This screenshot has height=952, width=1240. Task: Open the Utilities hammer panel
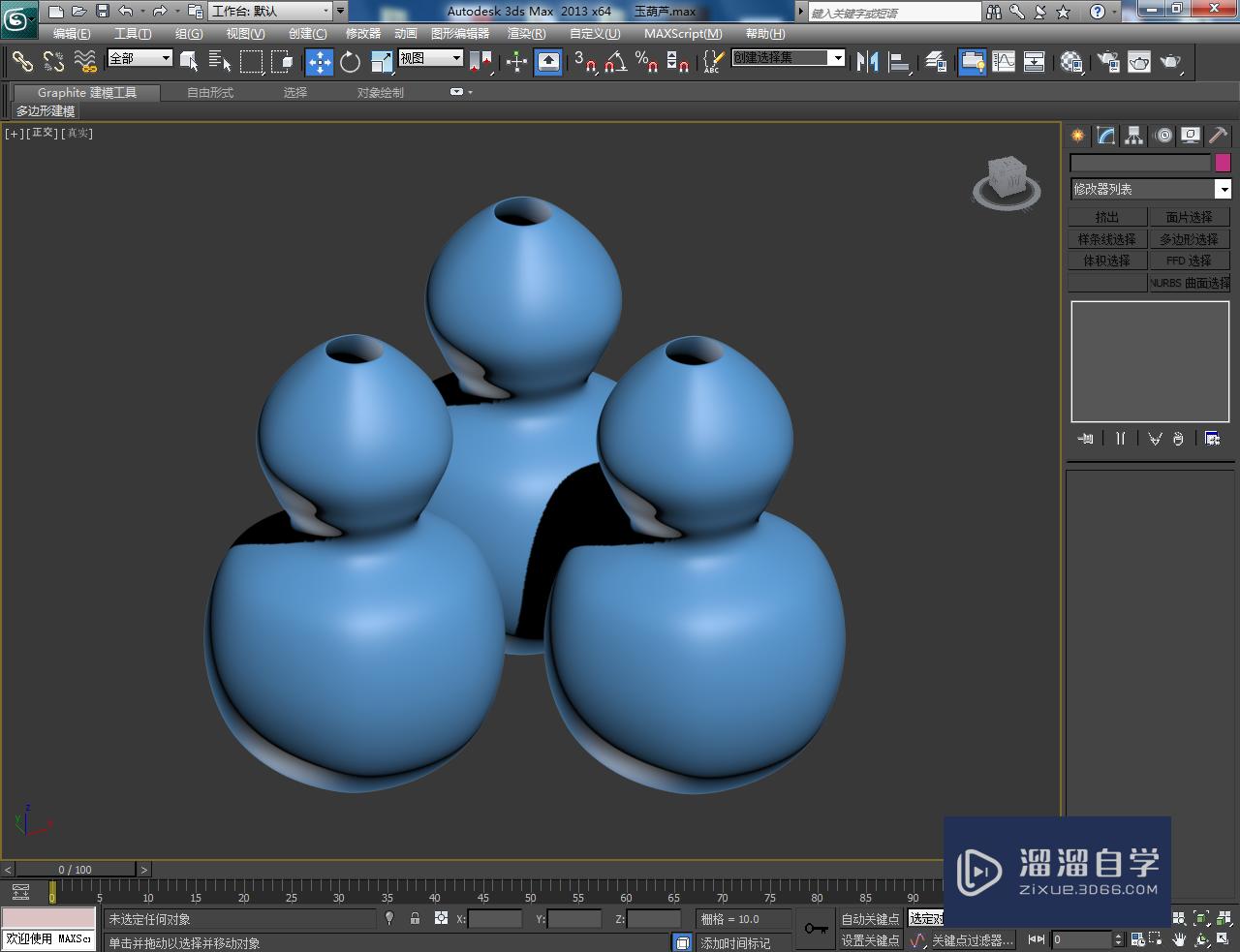coord(1218,136)
